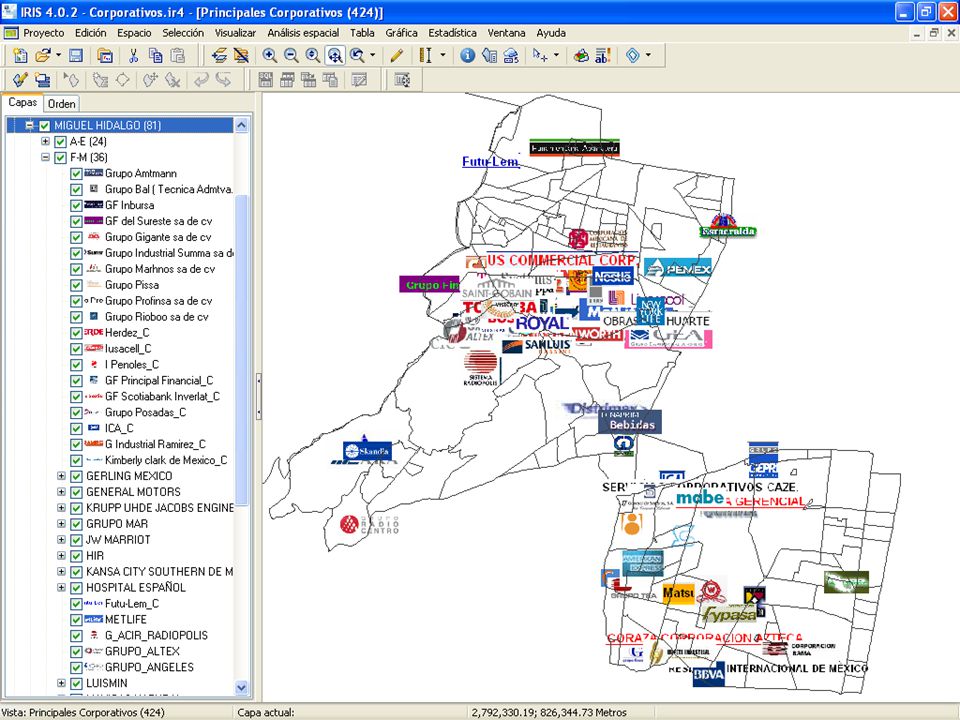Screen dimensions: 960x720
Task: Click the Copy icon in toolbar
Action: click(156, 56)
